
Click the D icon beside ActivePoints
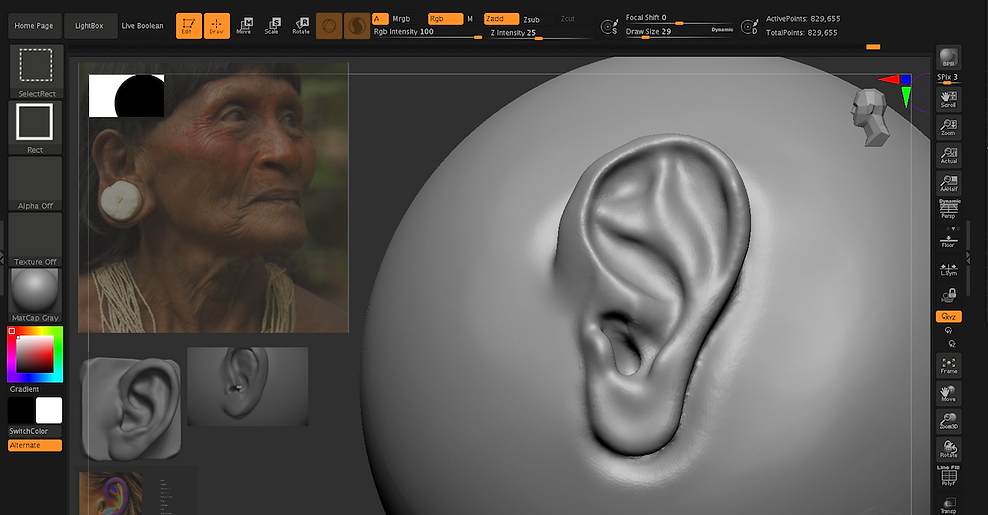750,26
